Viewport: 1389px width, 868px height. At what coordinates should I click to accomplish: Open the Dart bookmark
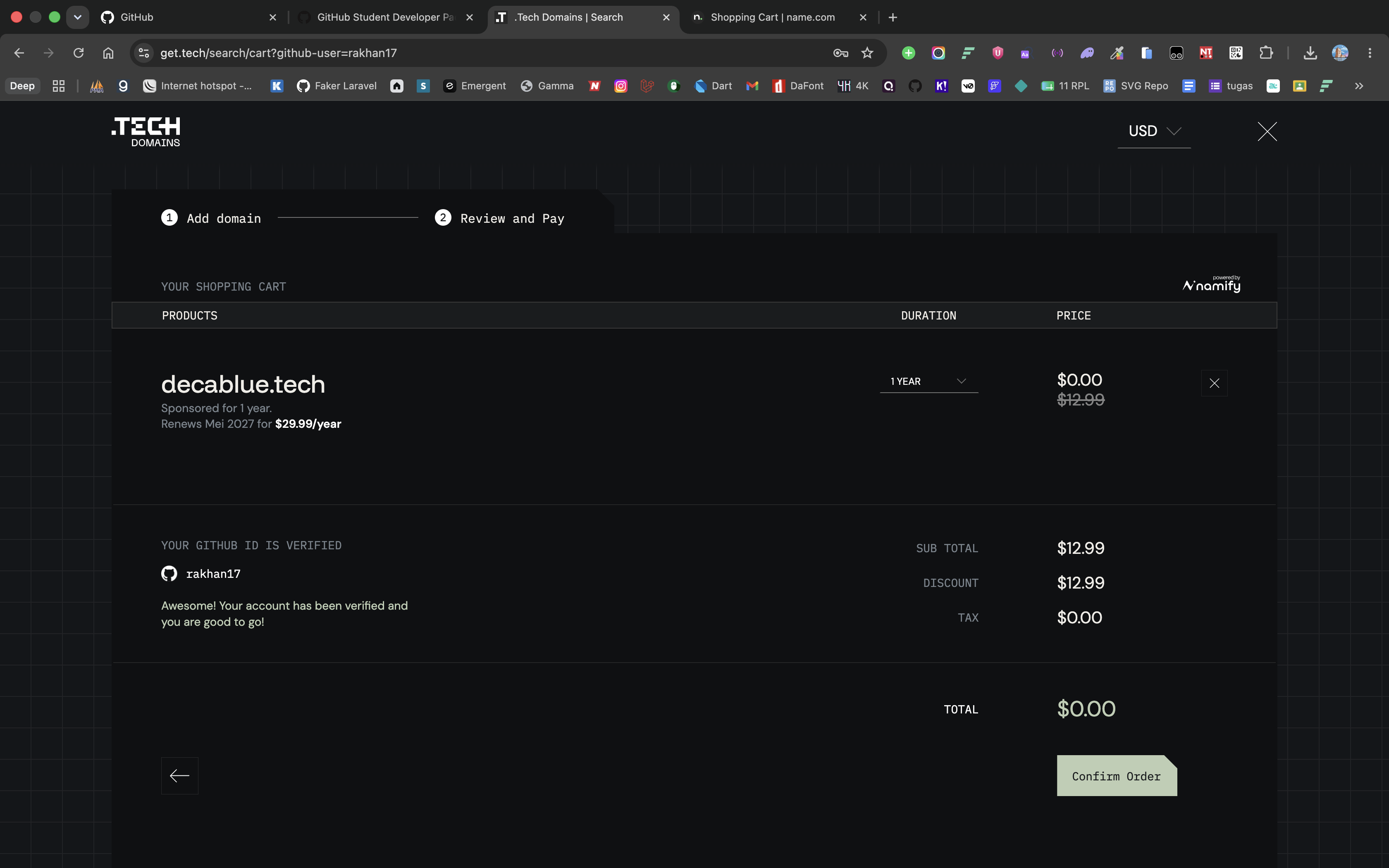(714, 86)
